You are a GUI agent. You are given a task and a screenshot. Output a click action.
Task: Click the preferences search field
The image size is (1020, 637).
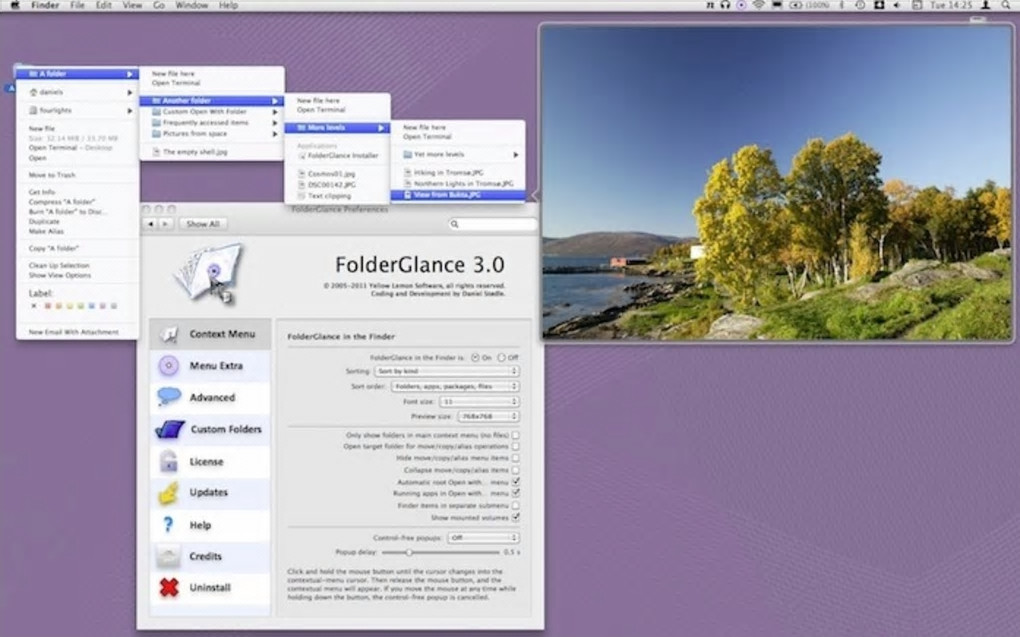pyautogui.click(x=492, y=224)
